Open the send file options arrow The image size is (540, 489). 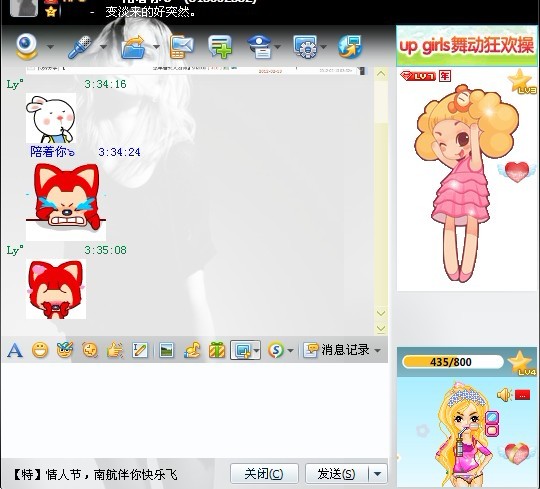(156, 46)
